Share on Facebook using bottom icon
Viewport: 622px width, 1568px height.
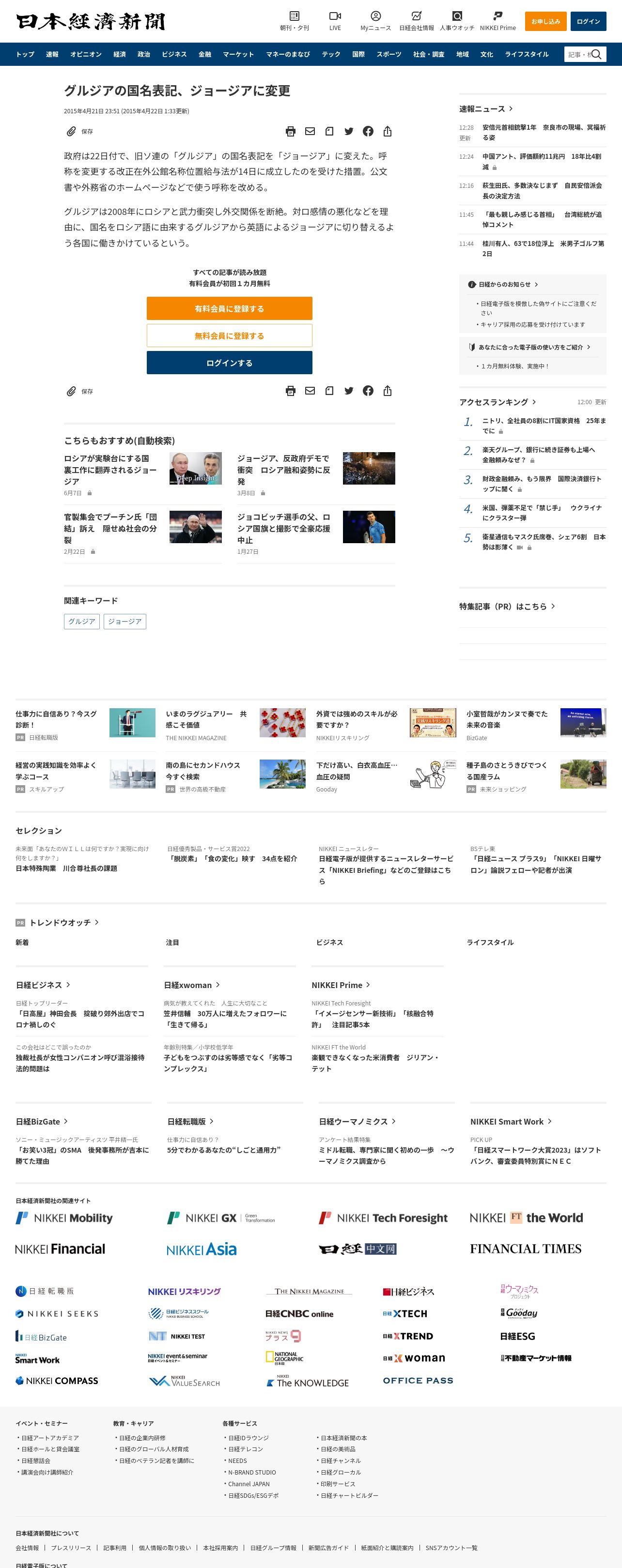click(368, 391)
